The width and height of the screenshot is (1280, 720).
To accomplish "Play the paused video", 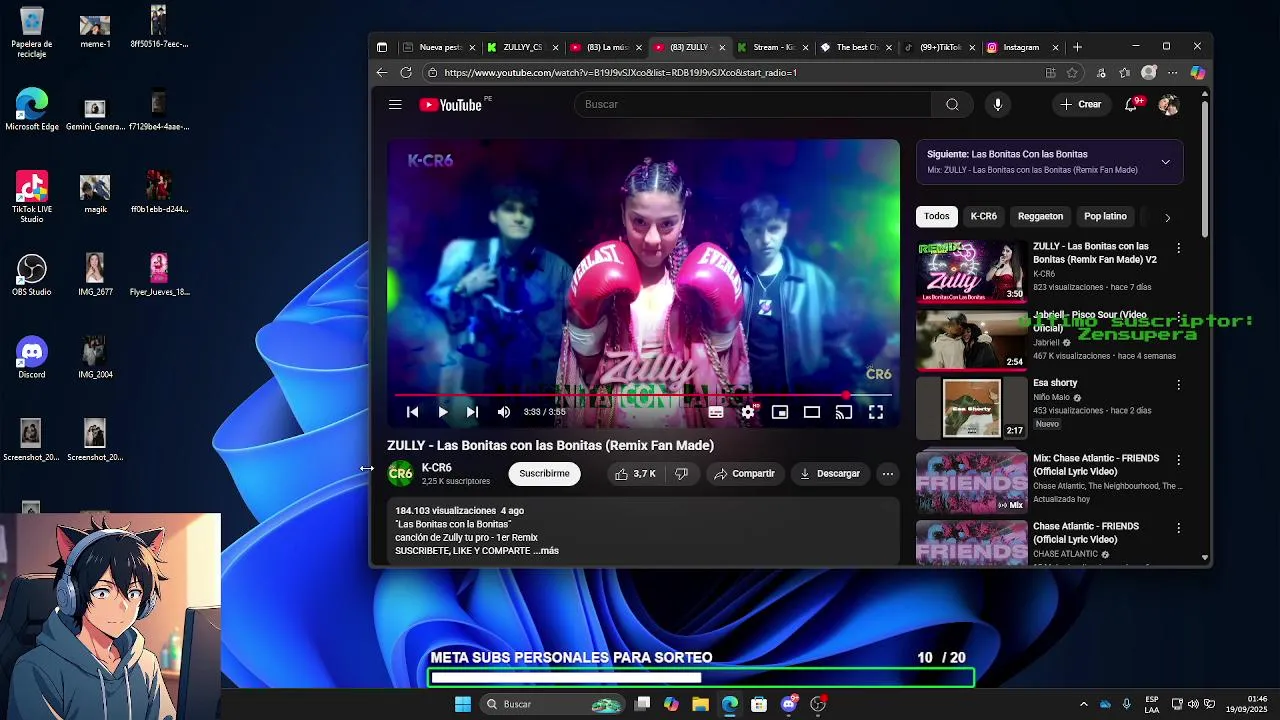I will 443,412.
